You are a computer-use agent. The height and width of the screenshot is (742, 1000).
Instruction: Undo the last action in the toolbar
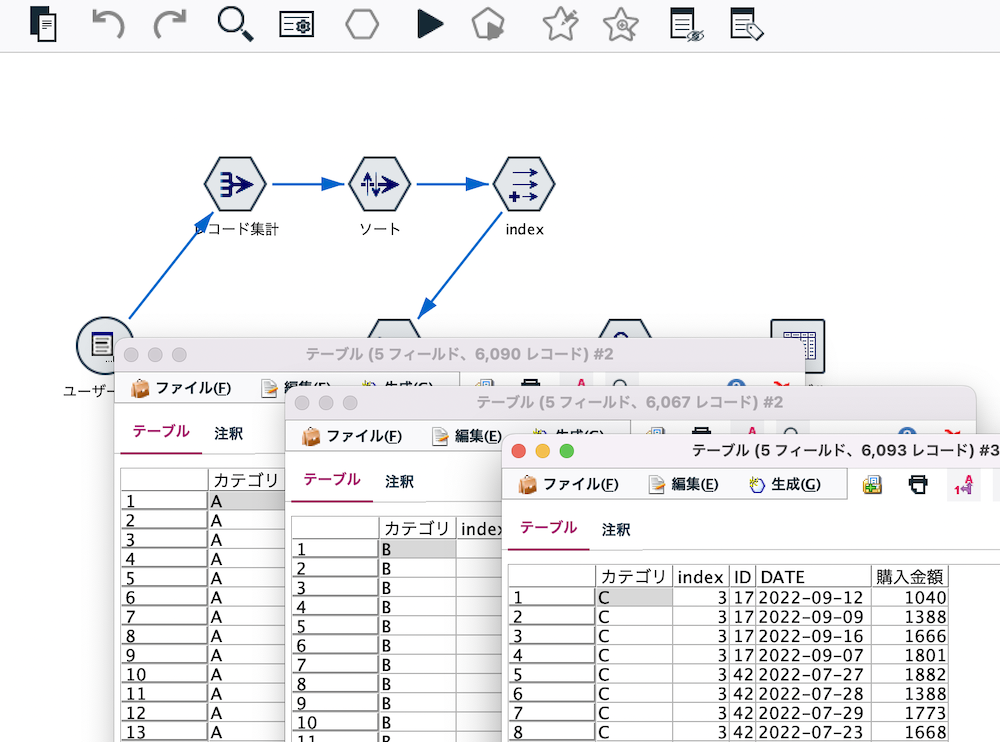[107, 25]
